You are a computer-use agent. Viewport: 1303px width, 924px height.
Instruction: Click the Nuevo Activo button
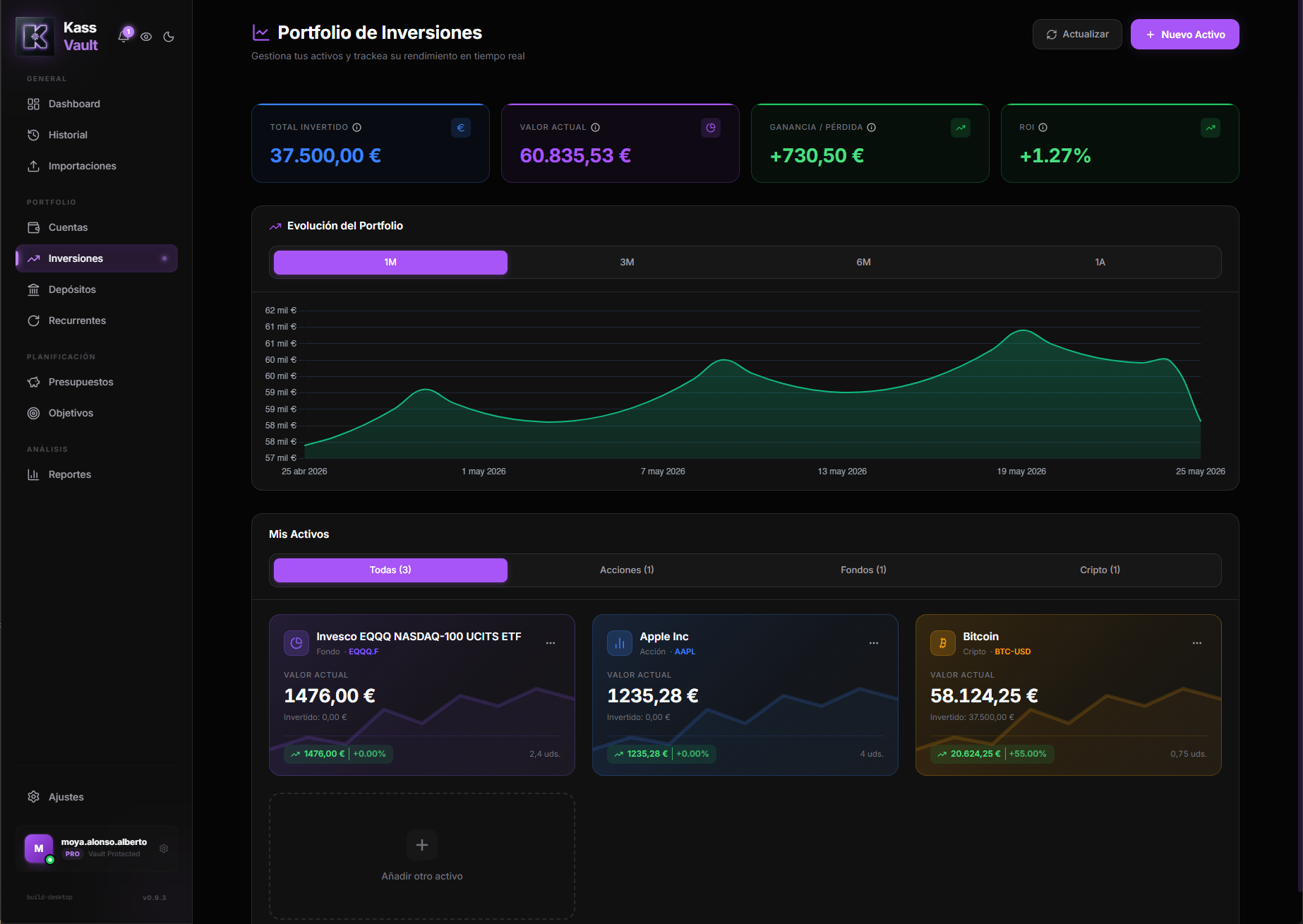coord(1184,35)
